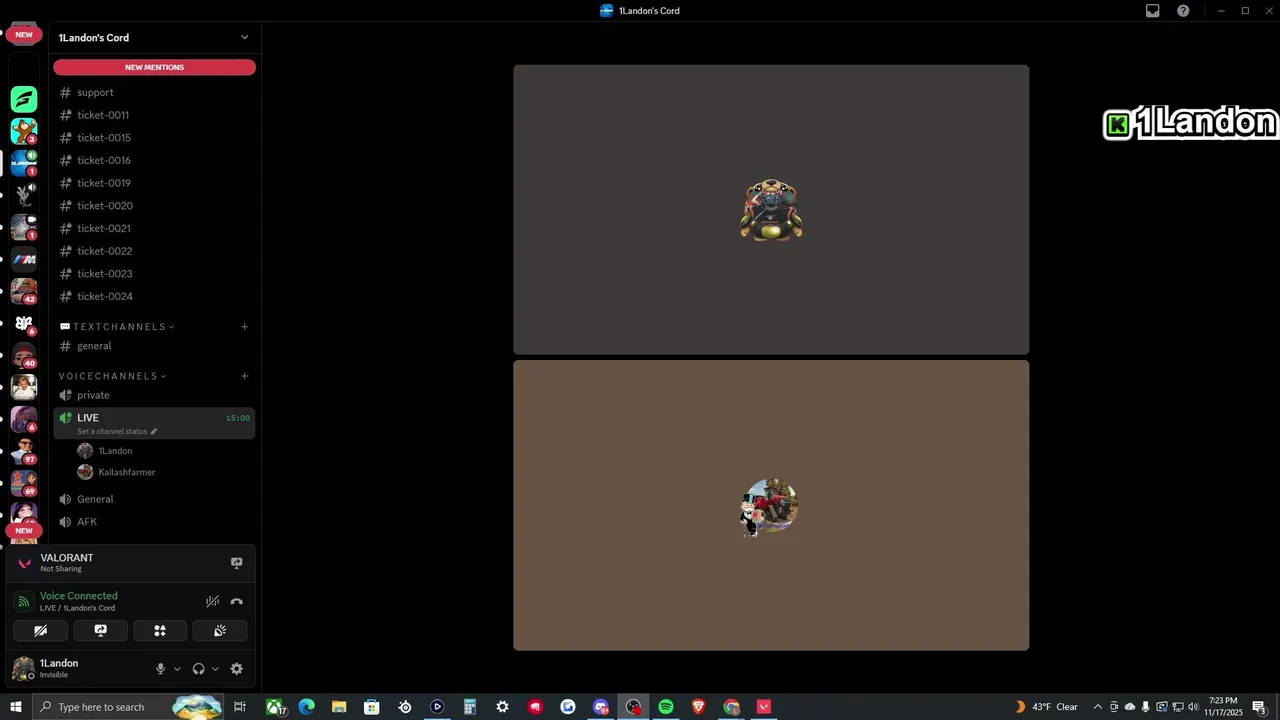Expand 1Landon's Cord server menu chevron

click(244, 38)
